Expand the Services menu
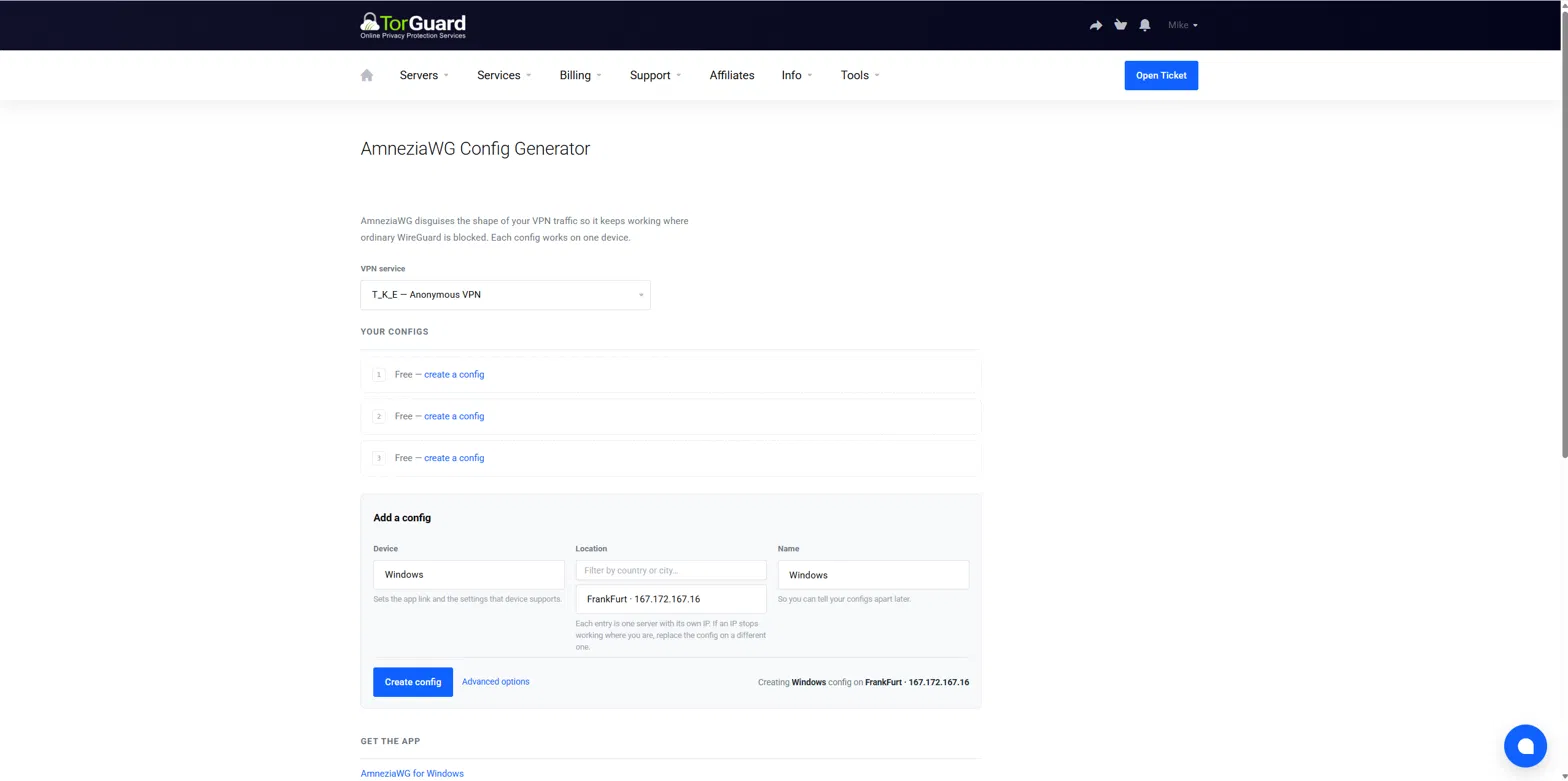Image resolution: width=1568 pixels, height=781 pixels. [x=504, y=75]
